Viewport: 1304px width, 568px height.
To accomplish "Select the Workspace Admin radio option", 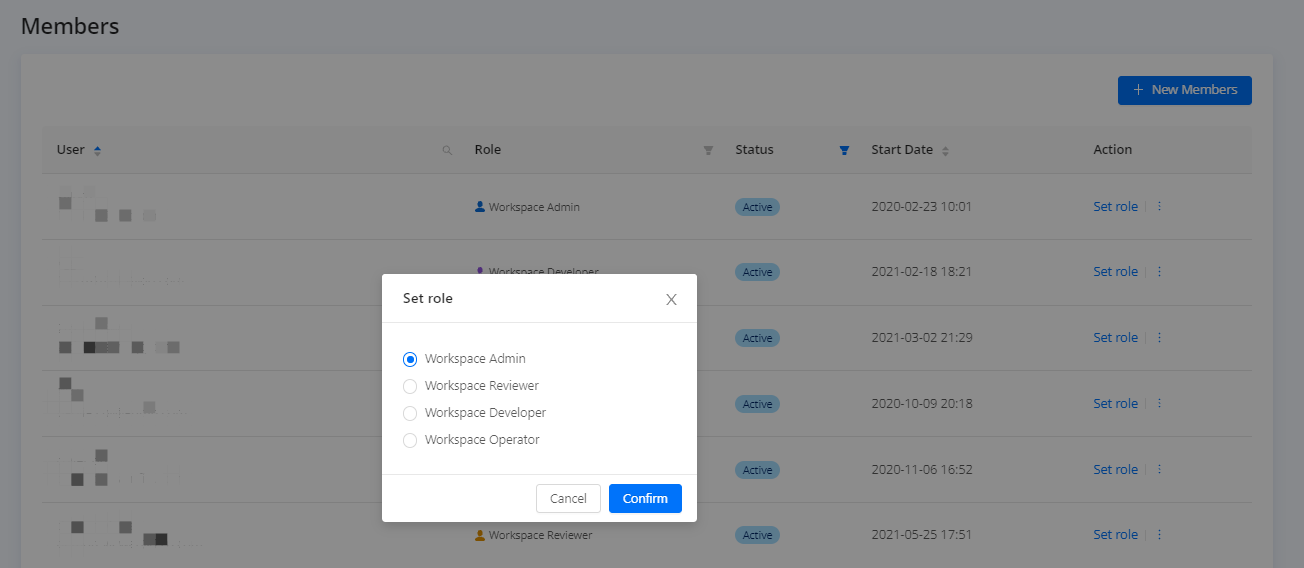I will [x=410, y=359].
